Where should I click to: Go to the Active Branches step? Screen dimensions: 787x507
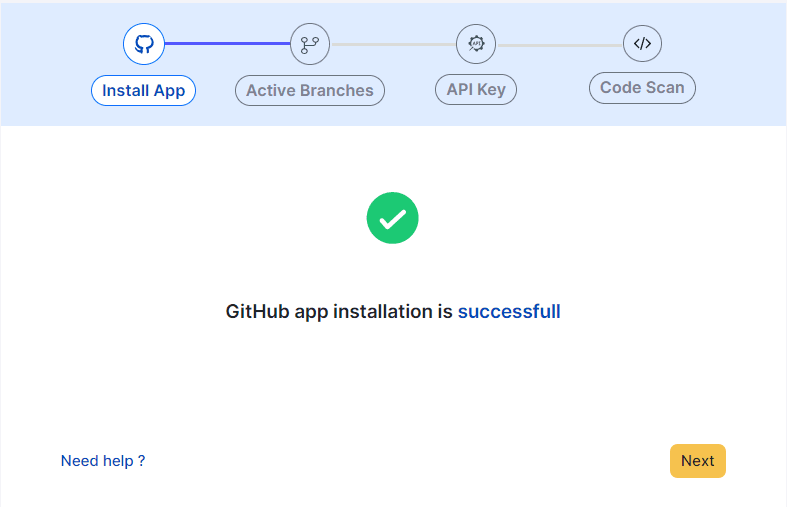310,90
